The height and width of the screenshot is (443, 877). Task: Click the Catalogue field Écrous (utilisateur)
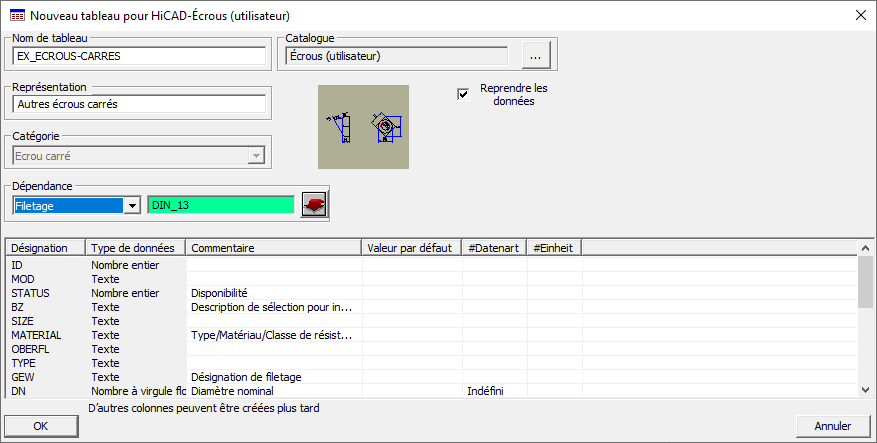coord(397,56)
